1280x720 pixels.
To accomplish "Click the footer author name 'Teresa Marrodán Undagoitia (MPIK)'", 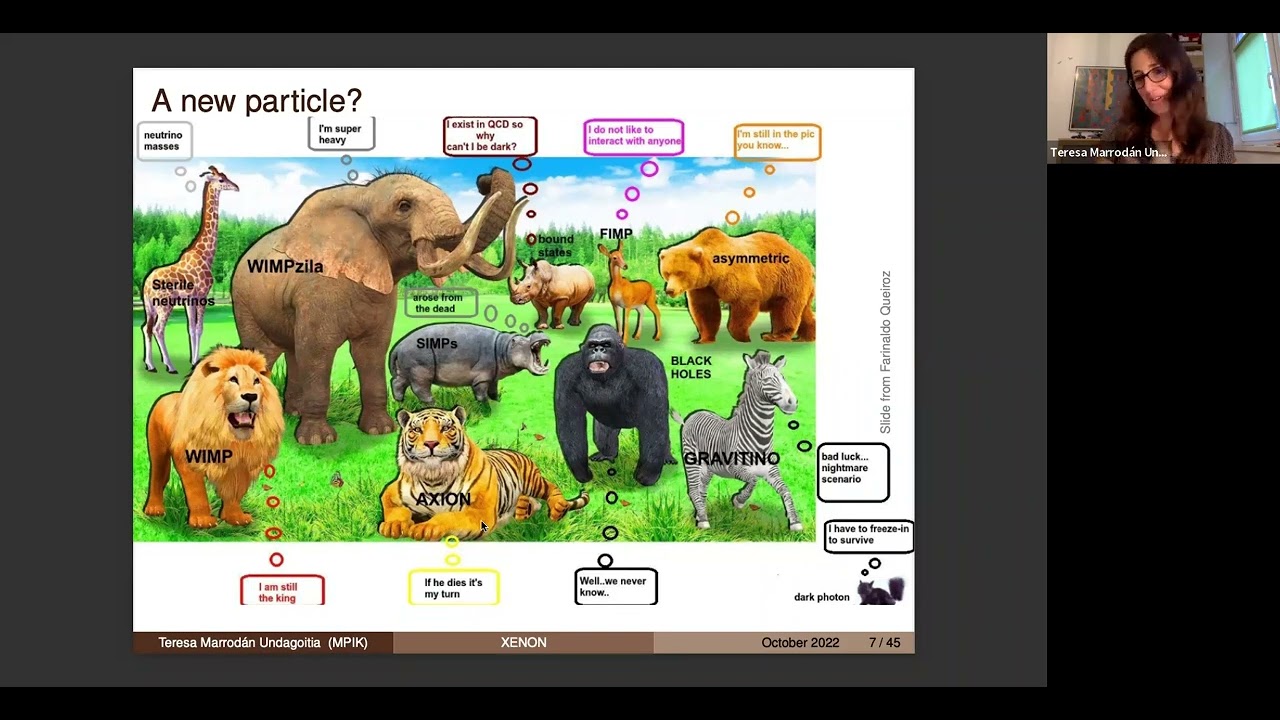I will click(263, 643).
